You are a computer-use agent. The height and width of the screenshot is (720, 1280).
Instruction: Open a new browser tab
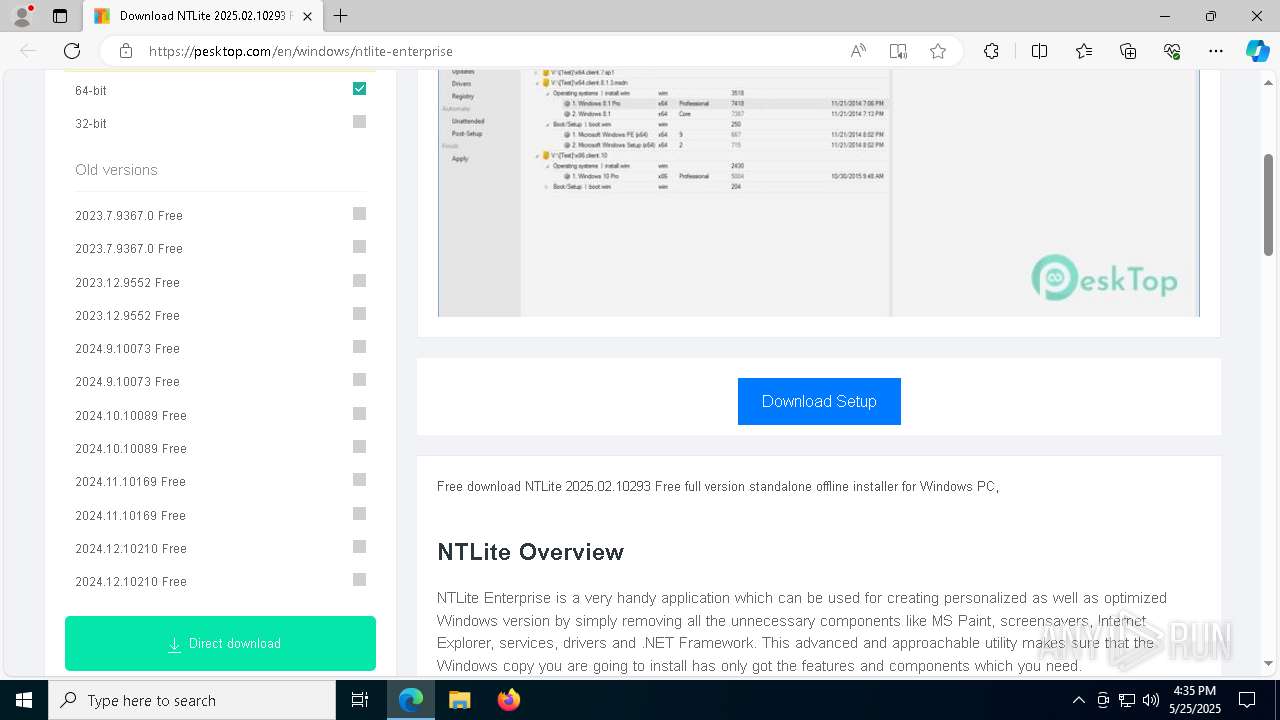coord(341,16)
